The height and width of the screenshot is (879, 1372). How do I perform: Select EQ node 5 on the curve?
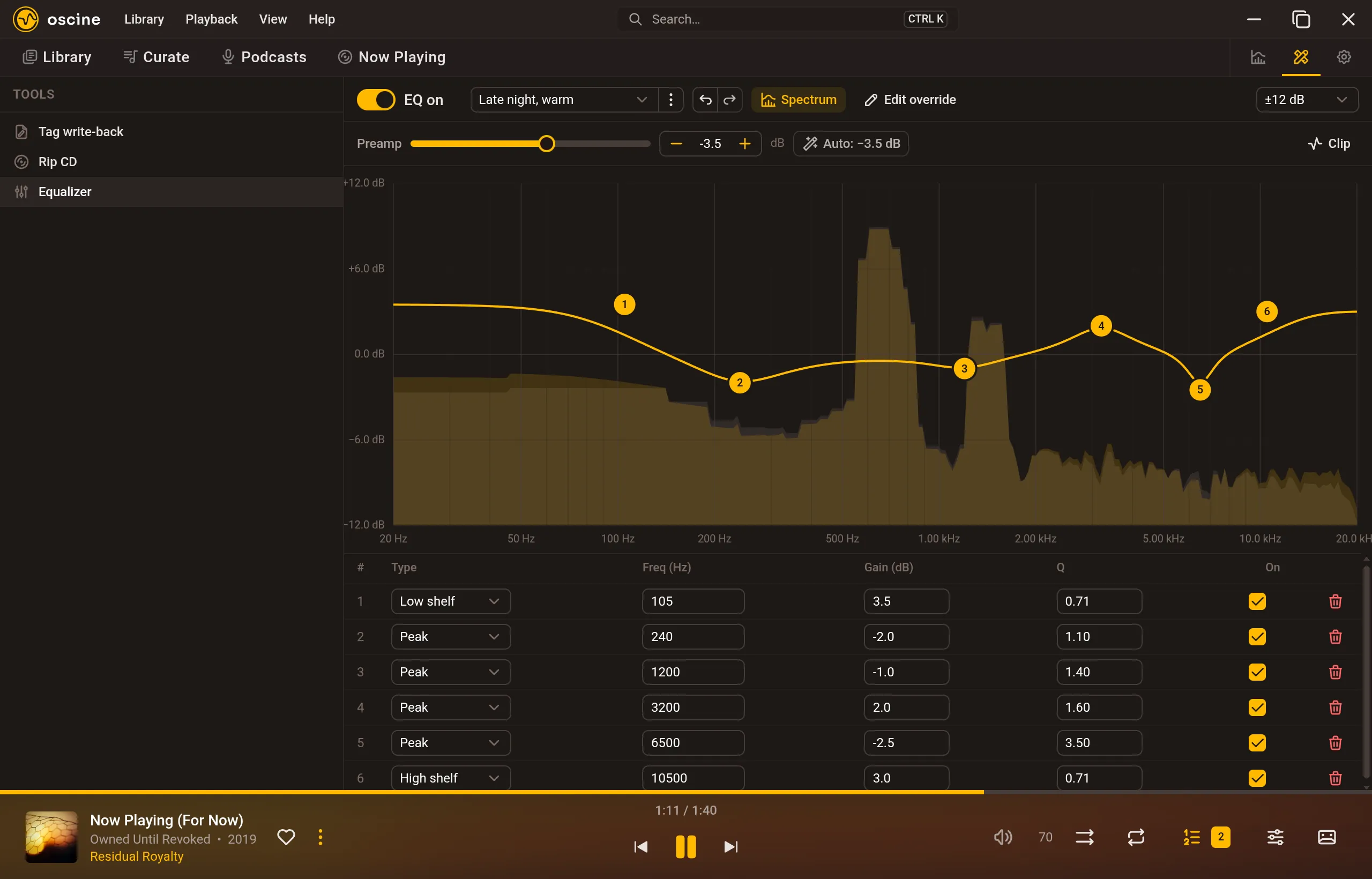pyautogui.click(x=1199, y=390)
